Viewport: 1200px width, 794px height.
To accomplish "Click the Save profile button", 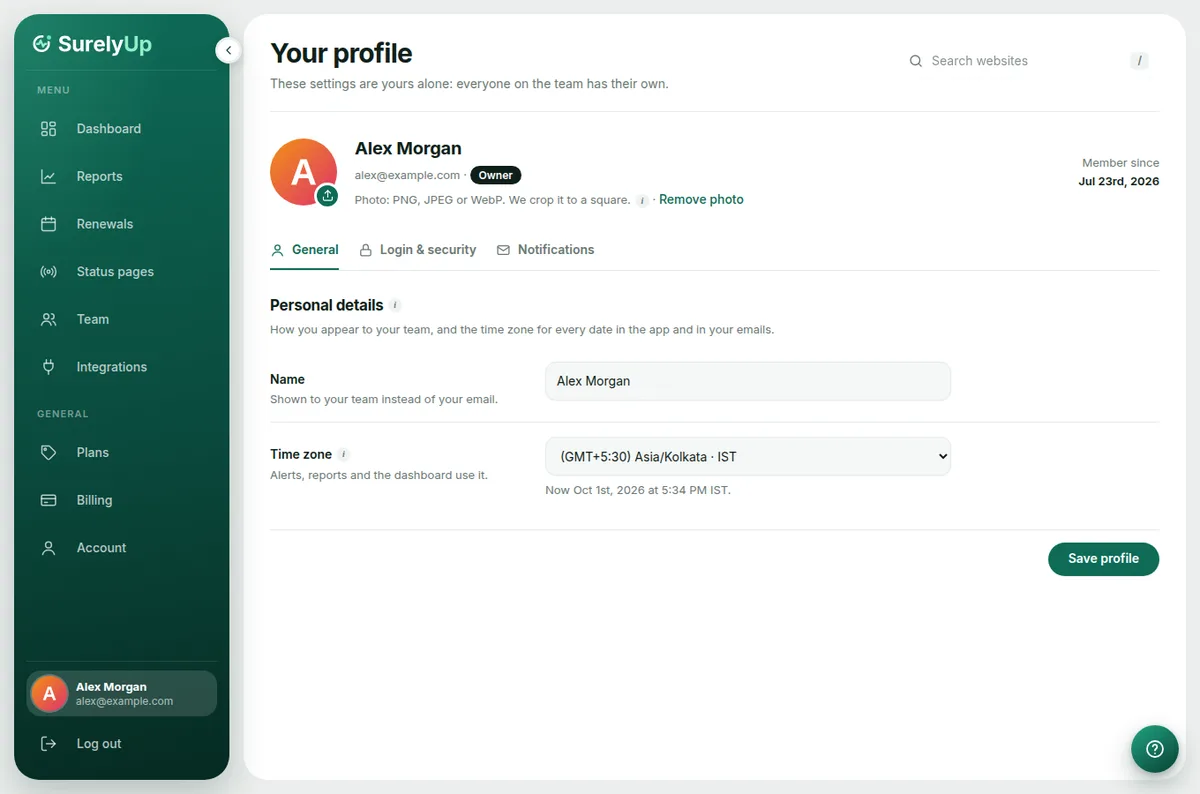I will click(1103, 559).
